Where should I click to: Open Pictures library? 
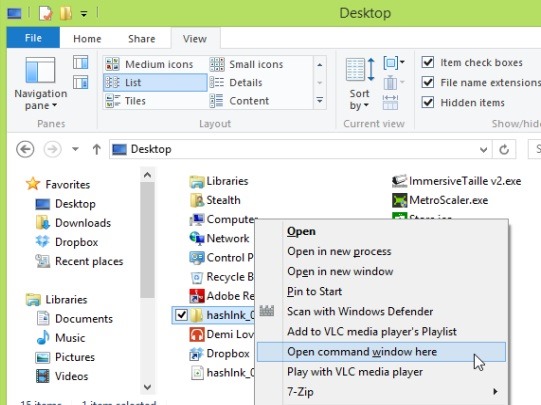pos(65,357)
